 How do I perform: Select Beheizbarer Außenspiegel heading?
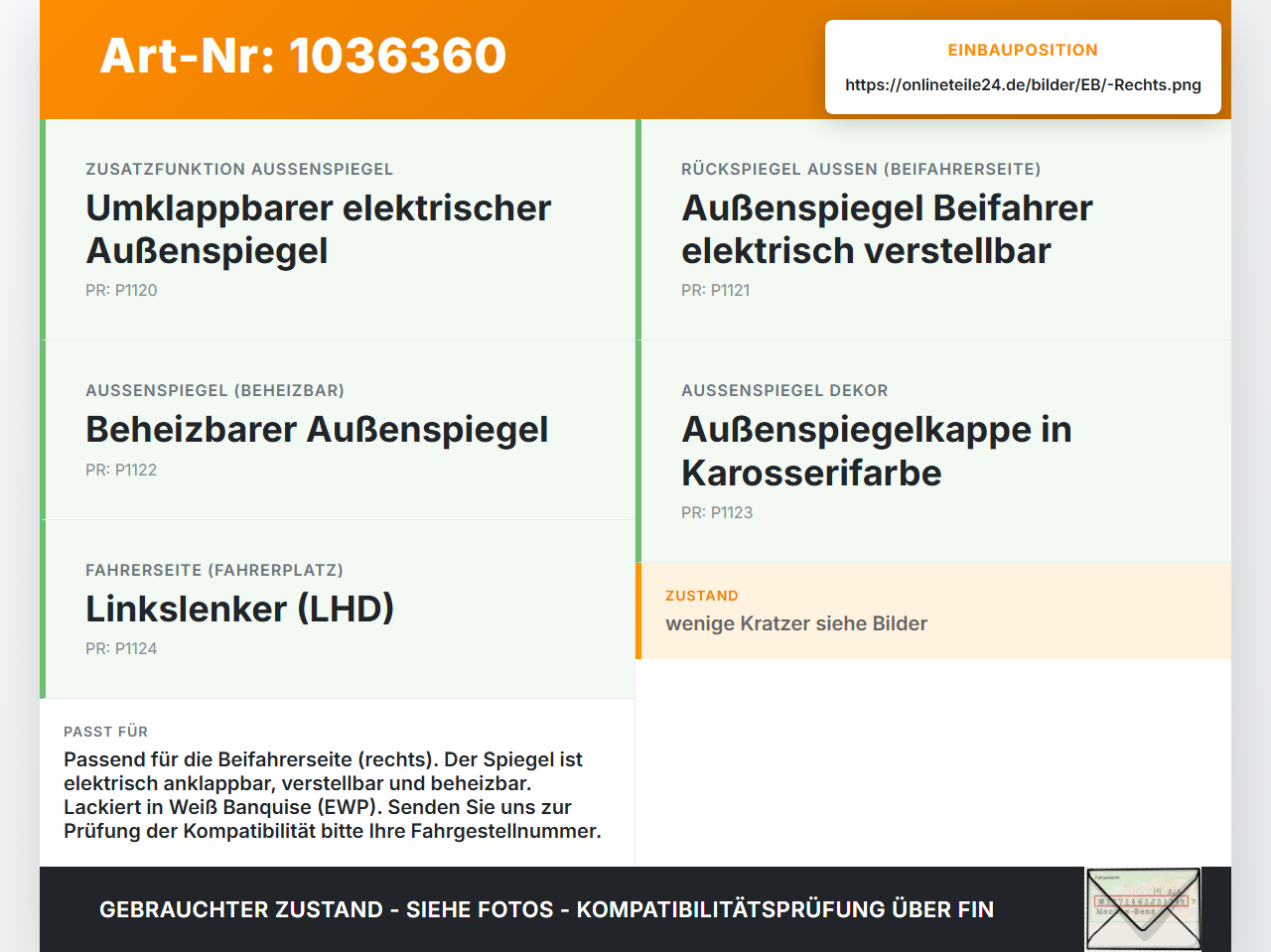(x=317, y=430)
